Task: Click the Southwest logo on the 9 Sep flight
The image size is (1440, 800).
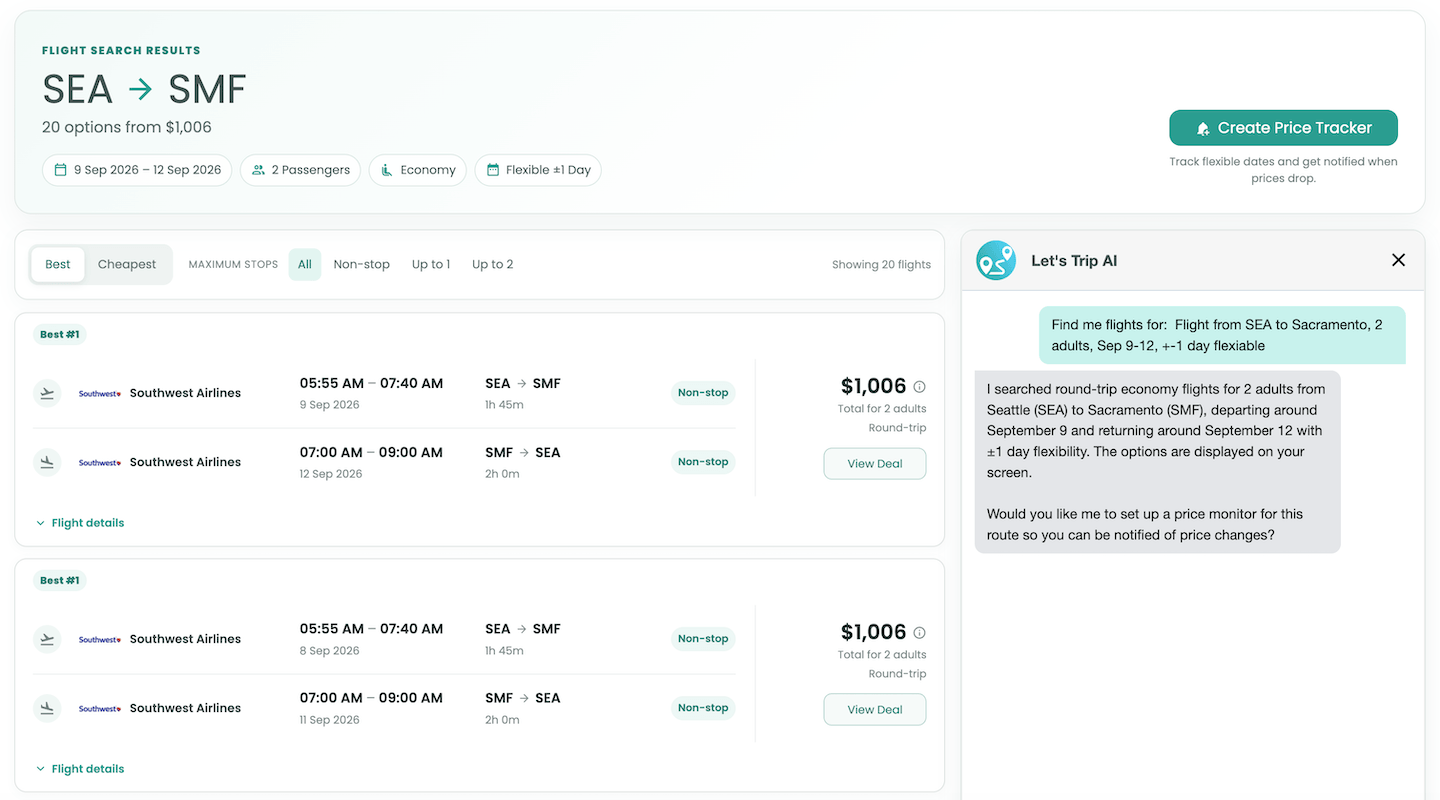Action: click(100, 393)
